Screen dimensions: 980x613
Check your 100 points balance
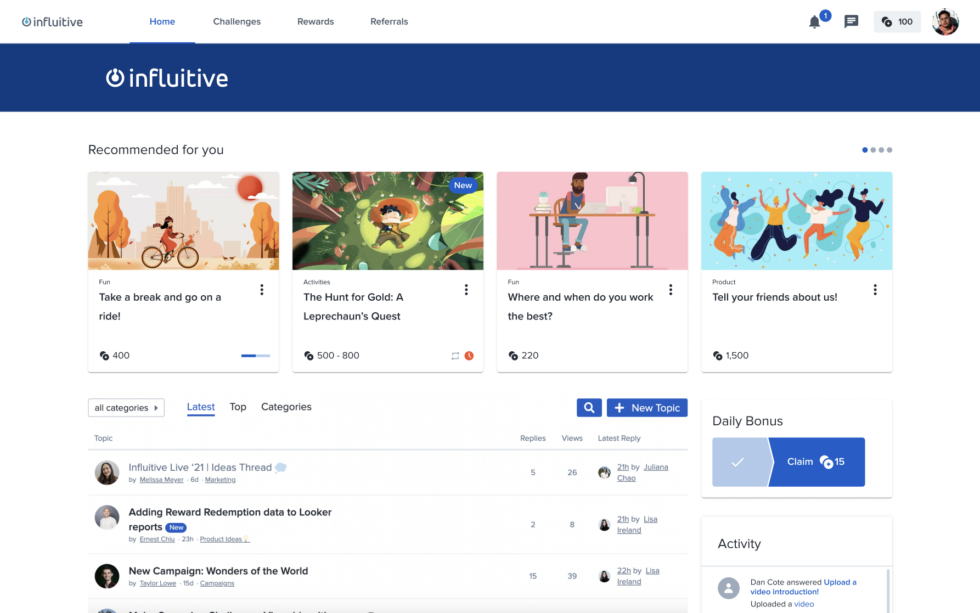coord(896,21)
